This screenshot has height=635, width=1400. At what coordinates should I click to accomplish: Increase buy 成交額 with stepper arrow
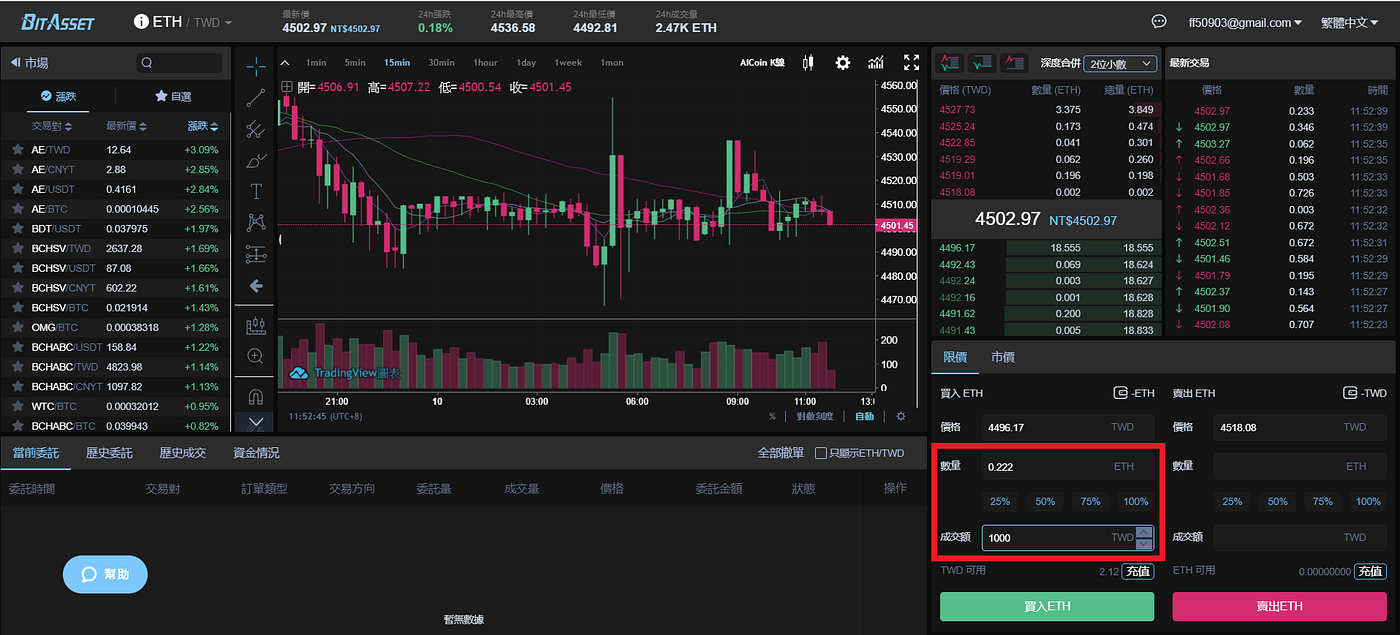(x=1145, y=532)
